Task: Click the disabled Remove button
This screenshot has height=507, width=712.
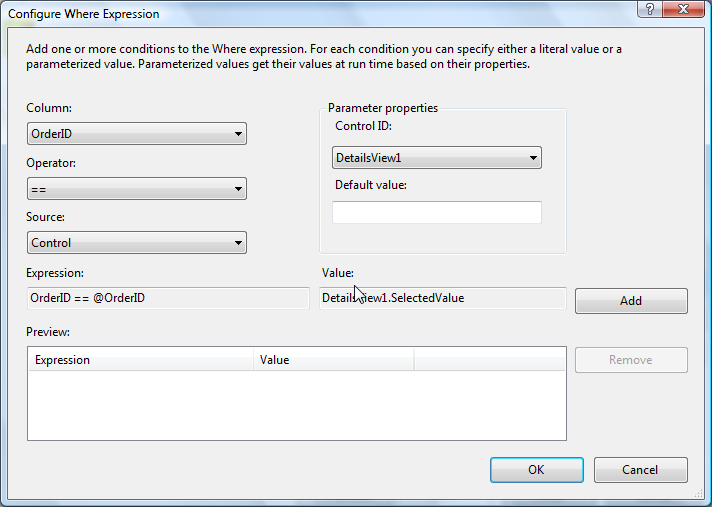Action: [631, 360]
